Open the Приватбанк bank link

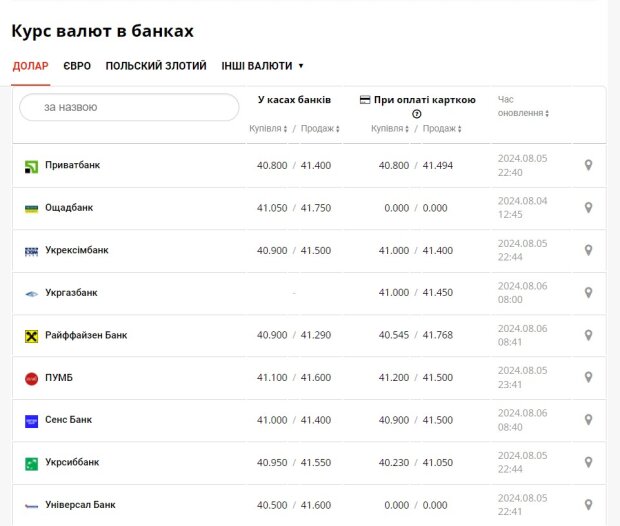click(x=72, y=165)
